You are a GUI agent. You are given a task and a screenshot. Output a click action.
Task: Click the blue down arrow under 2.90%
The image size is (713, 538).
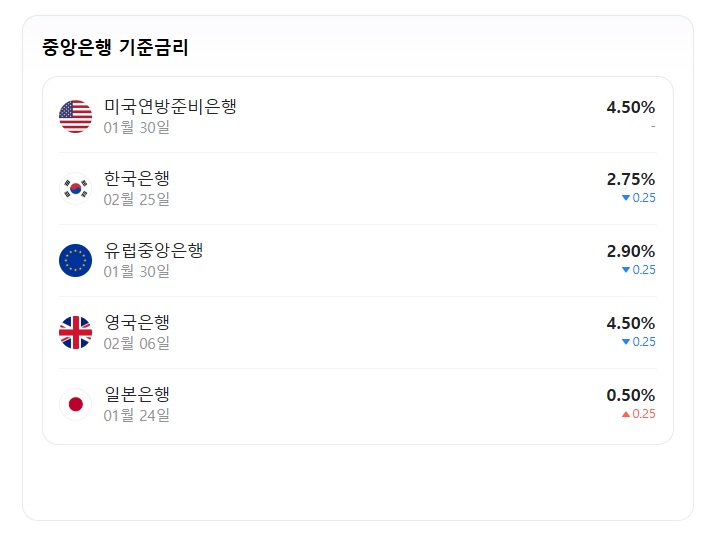pyautogui.click(x=626, y=270)
